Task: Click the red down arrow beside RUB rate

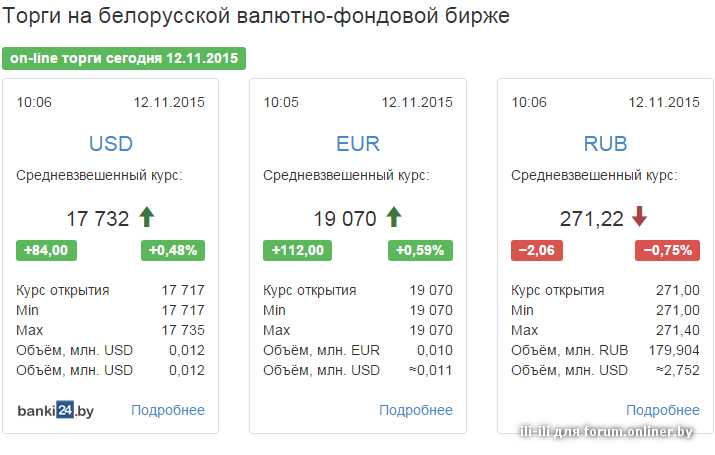Action: 640,217
